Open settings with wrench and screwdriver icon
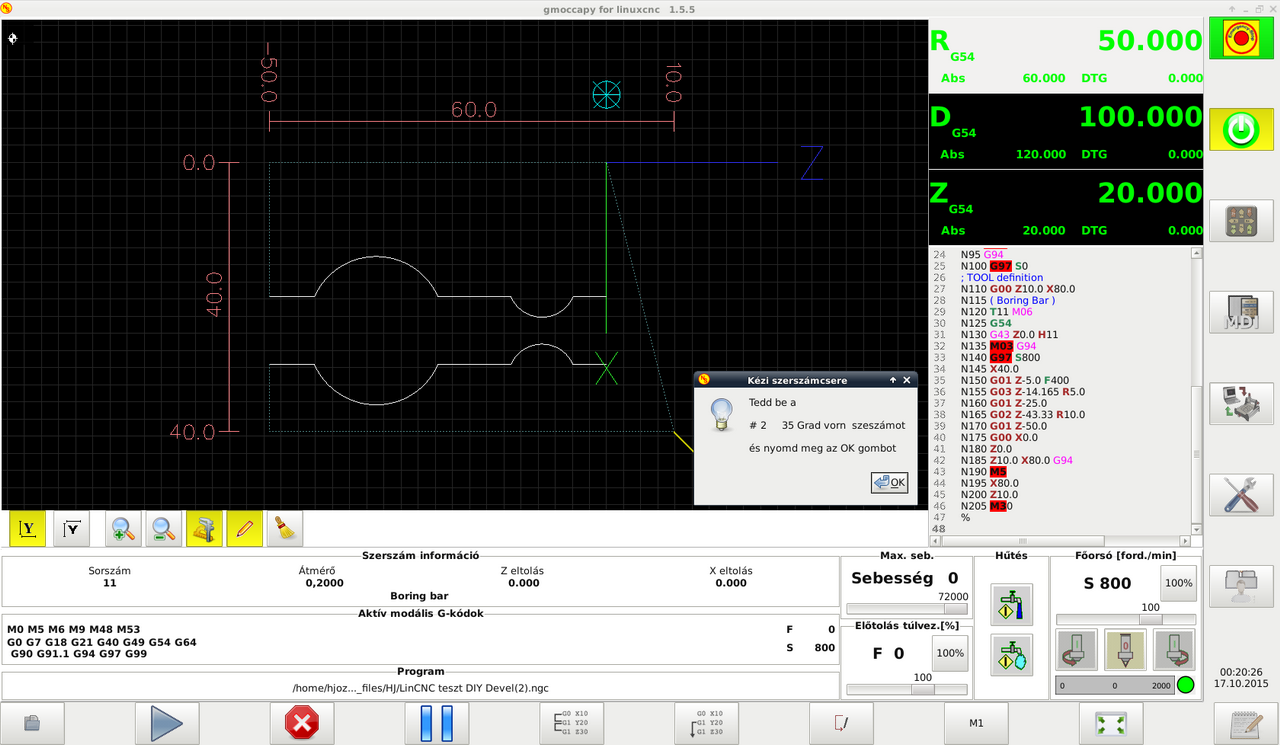 (1241, 495)
